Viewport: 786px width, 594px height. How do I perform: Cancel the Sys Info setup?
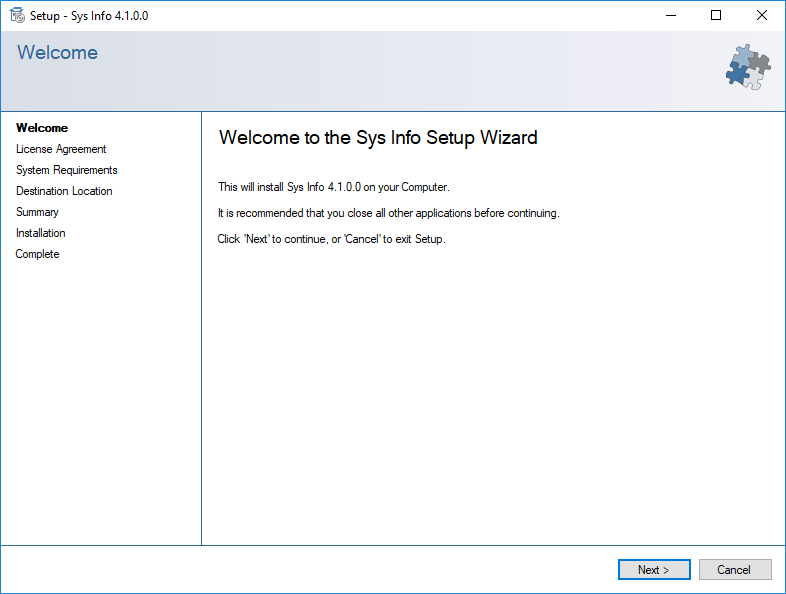(x=735, y=569)
